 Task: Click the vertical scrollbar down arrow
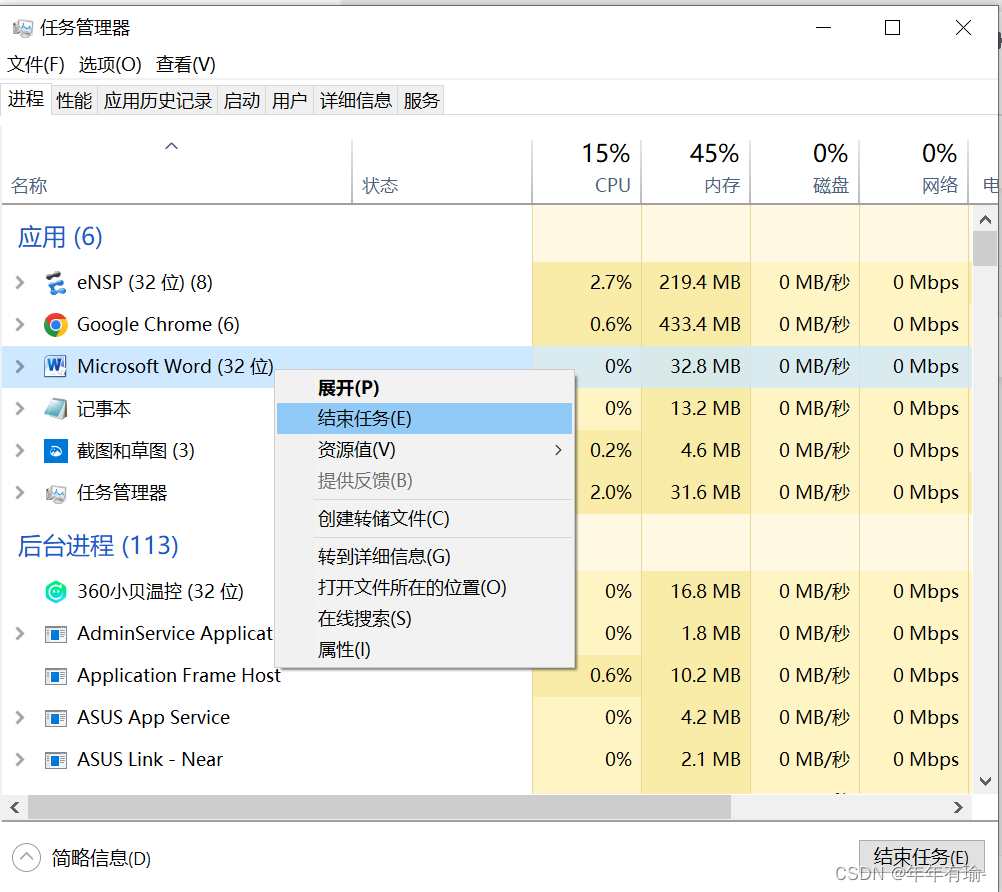coord(985,781)
